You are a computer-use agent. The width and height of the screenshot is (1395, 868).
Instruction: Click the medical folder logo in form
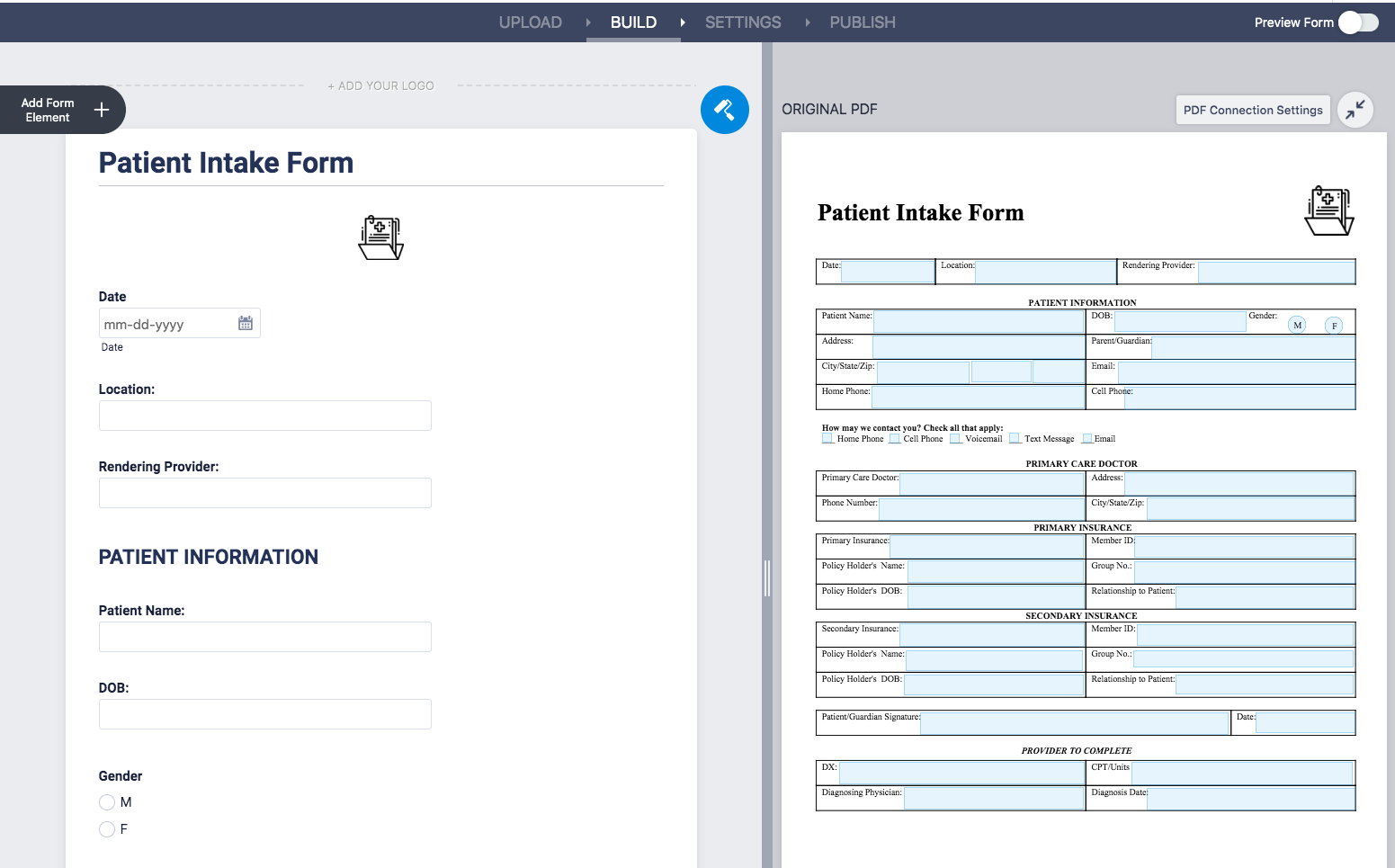click(380, 238)
